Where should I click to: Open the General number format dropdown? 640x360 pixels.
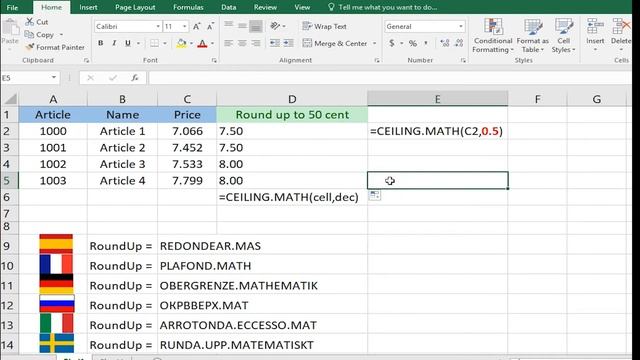coord(461,27)
